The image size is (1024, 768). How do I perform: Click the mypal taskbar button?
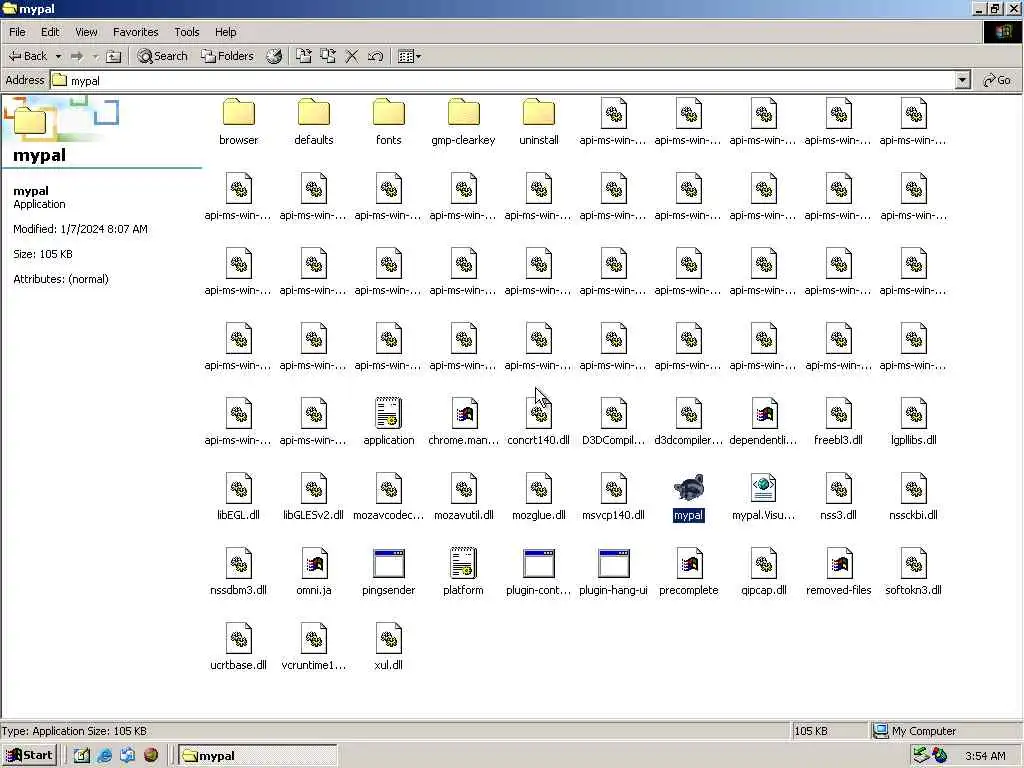(x=257, y=756)
